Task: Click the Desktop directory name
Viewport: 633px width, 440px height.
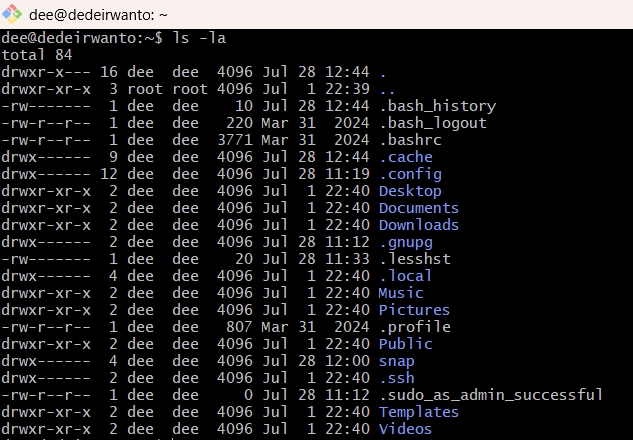Action: 410,191
